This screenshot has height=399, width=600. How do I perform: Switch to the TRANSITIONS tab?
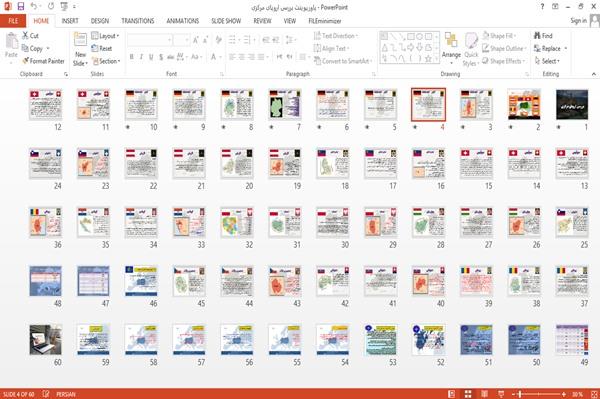click(x=138, y=21)
